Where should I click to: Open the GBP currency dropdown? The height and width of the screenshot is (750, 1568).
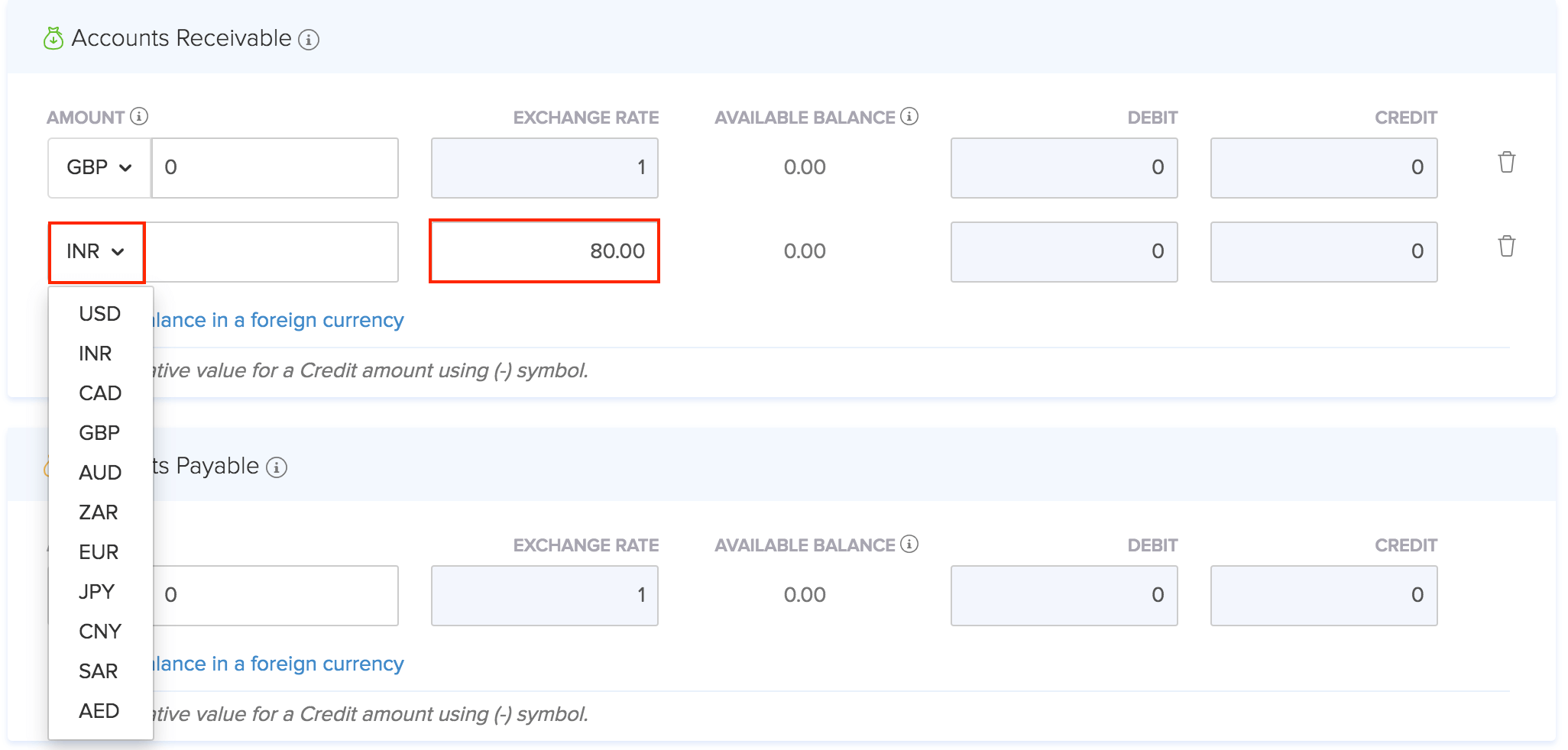click(99, 168)
